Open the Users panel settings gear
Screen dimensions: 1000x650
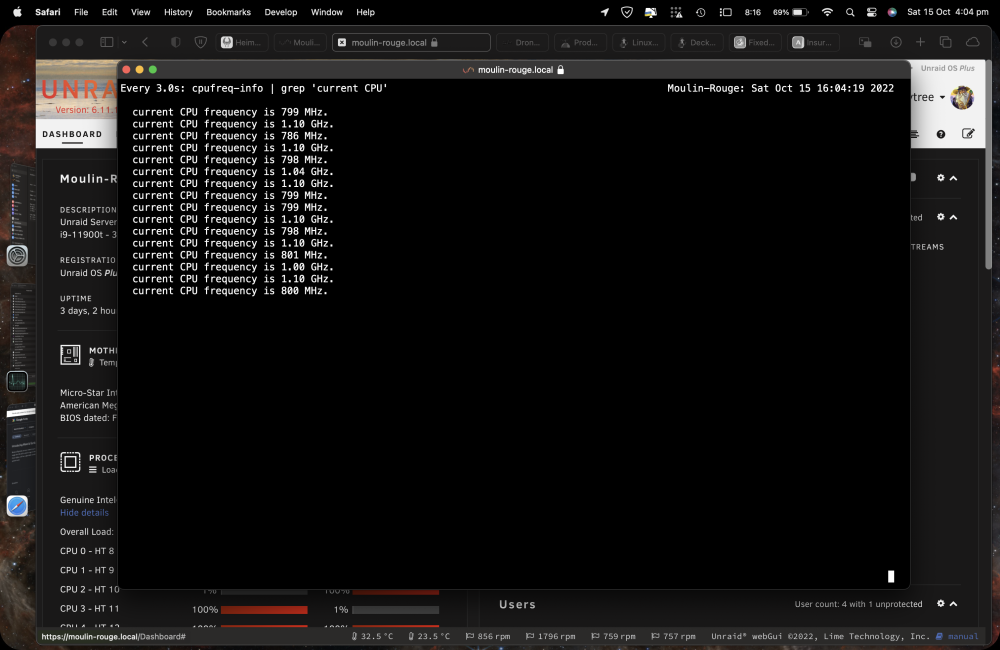941,603
